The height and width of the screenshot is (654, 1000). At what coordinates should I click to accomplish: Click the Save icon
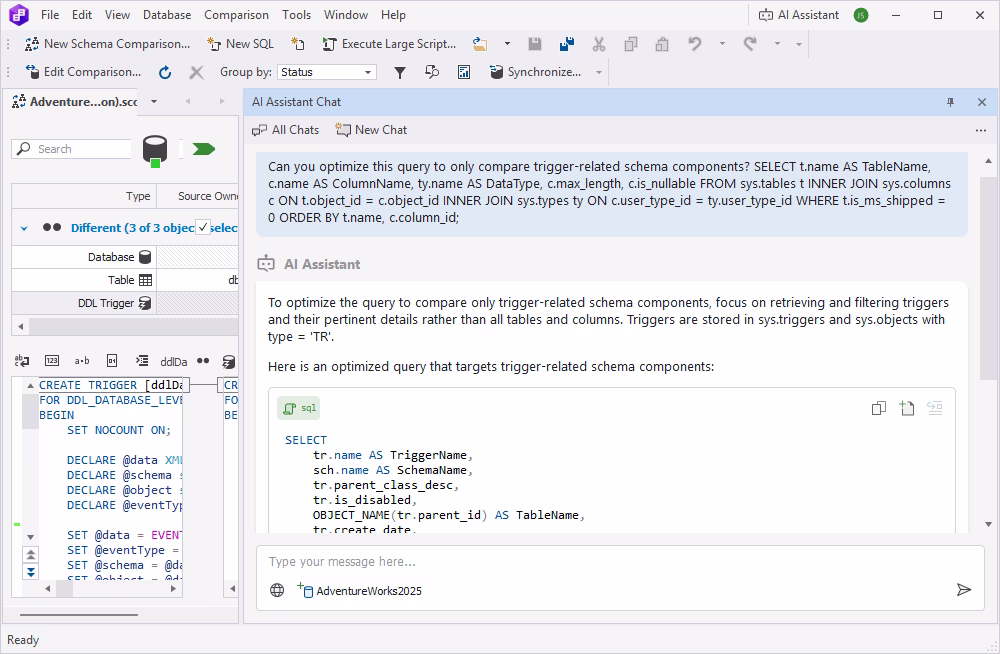[x=534, y=44]
